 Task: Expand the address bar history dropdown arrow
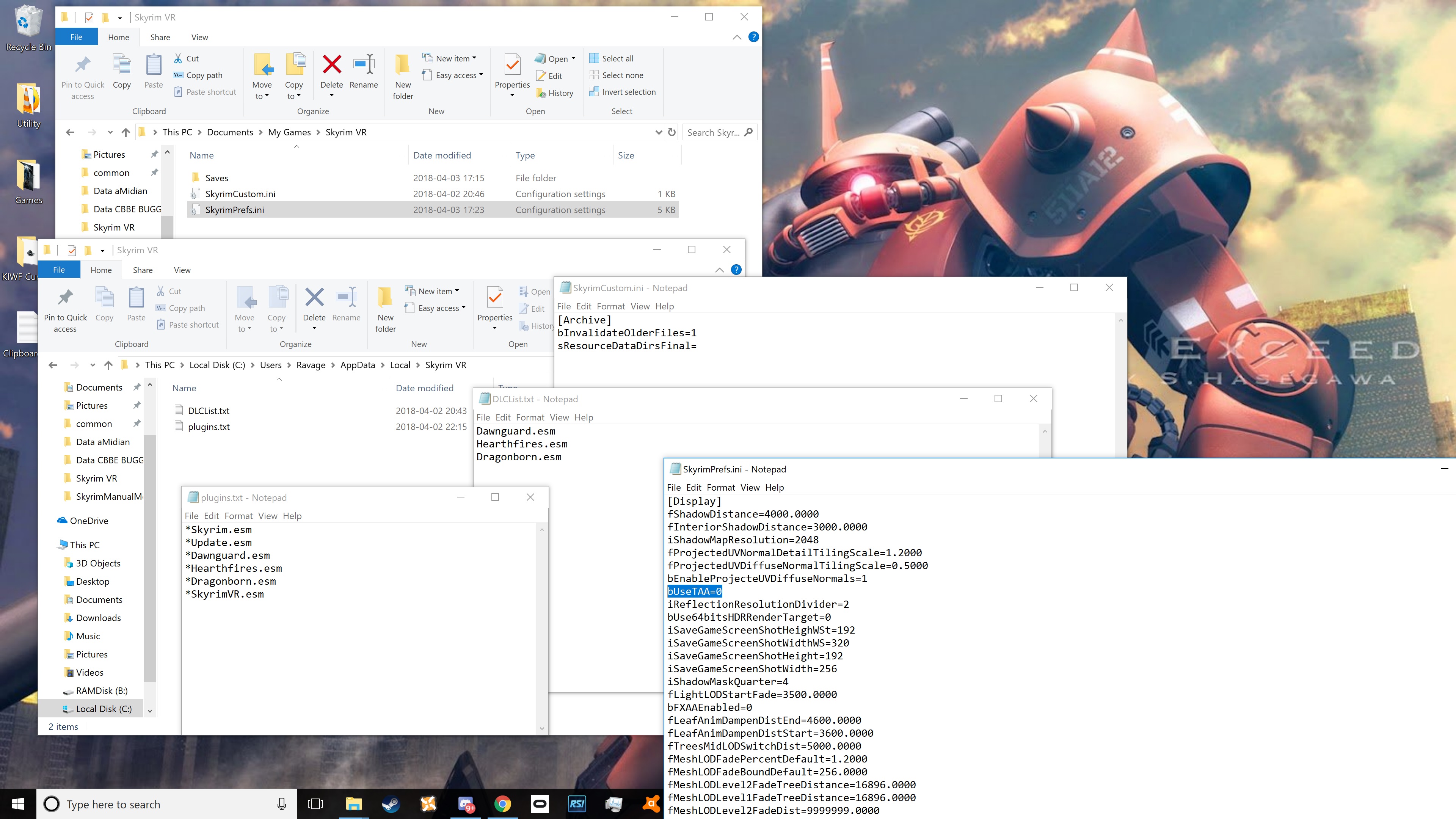click(x=658, y=132)
